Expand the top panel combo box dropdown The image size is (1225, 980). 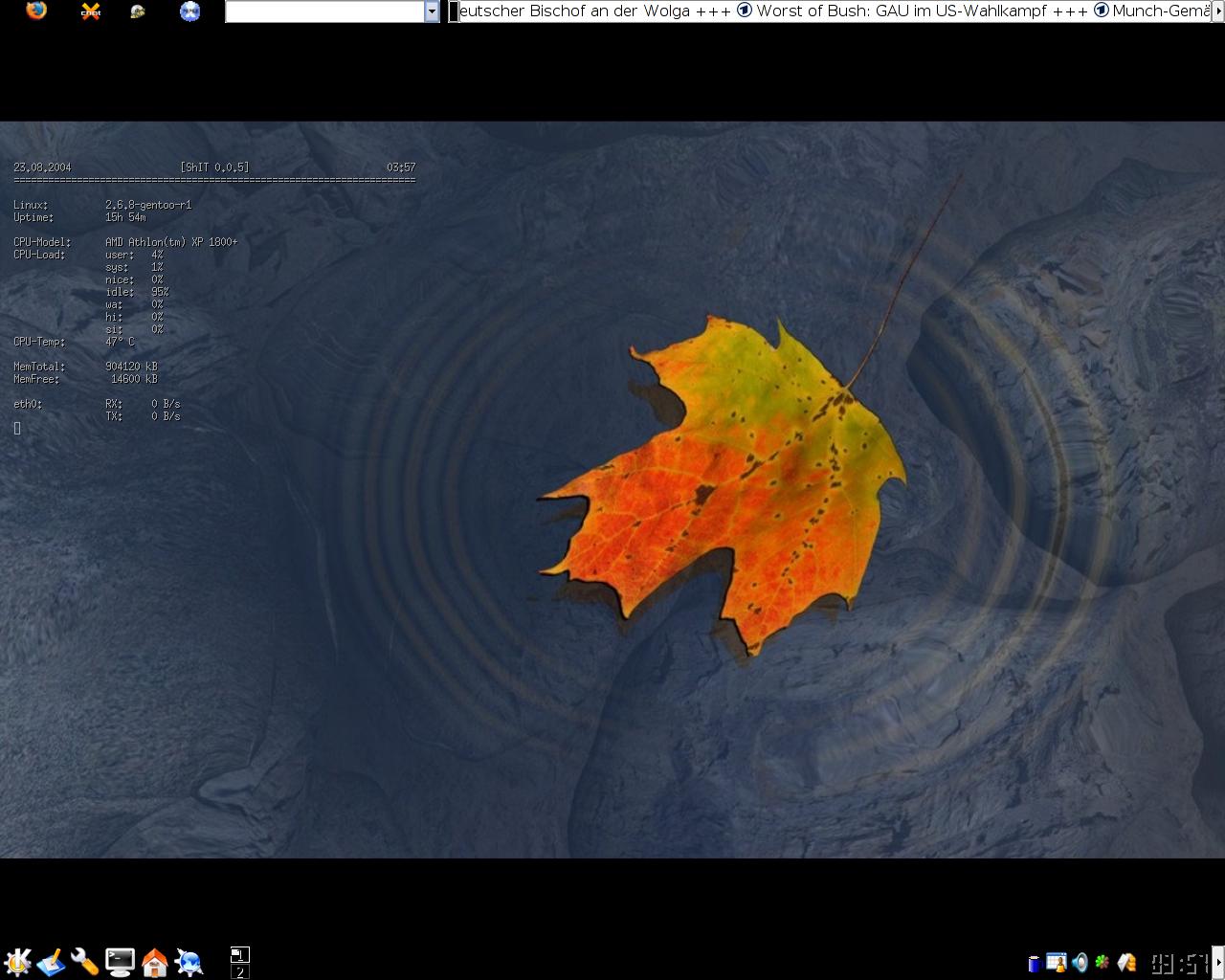point(432,11)
